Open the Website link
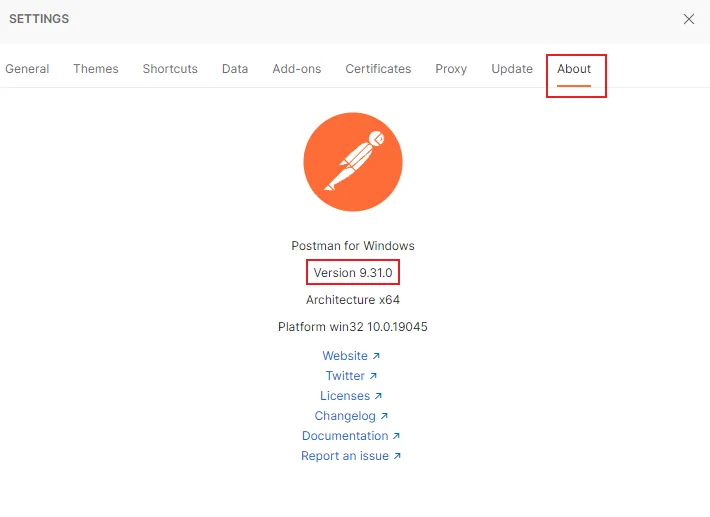 pos(351,356)
